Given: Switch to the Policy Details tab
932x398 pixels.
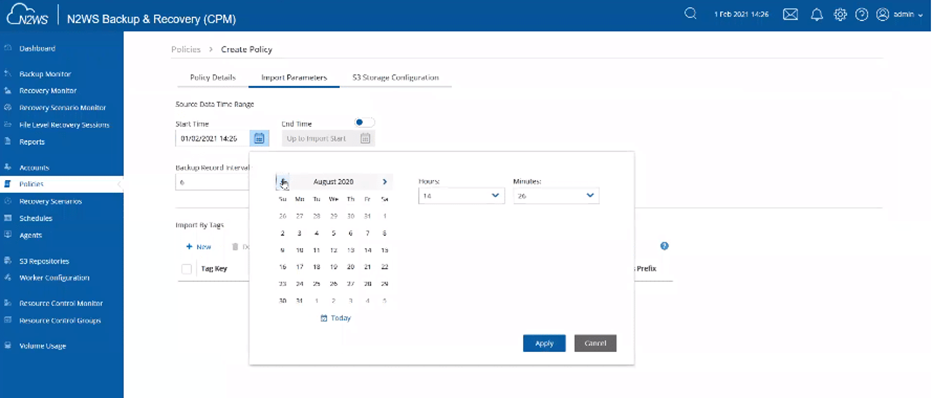Looking at the screenshot, I should click(213, 78).
